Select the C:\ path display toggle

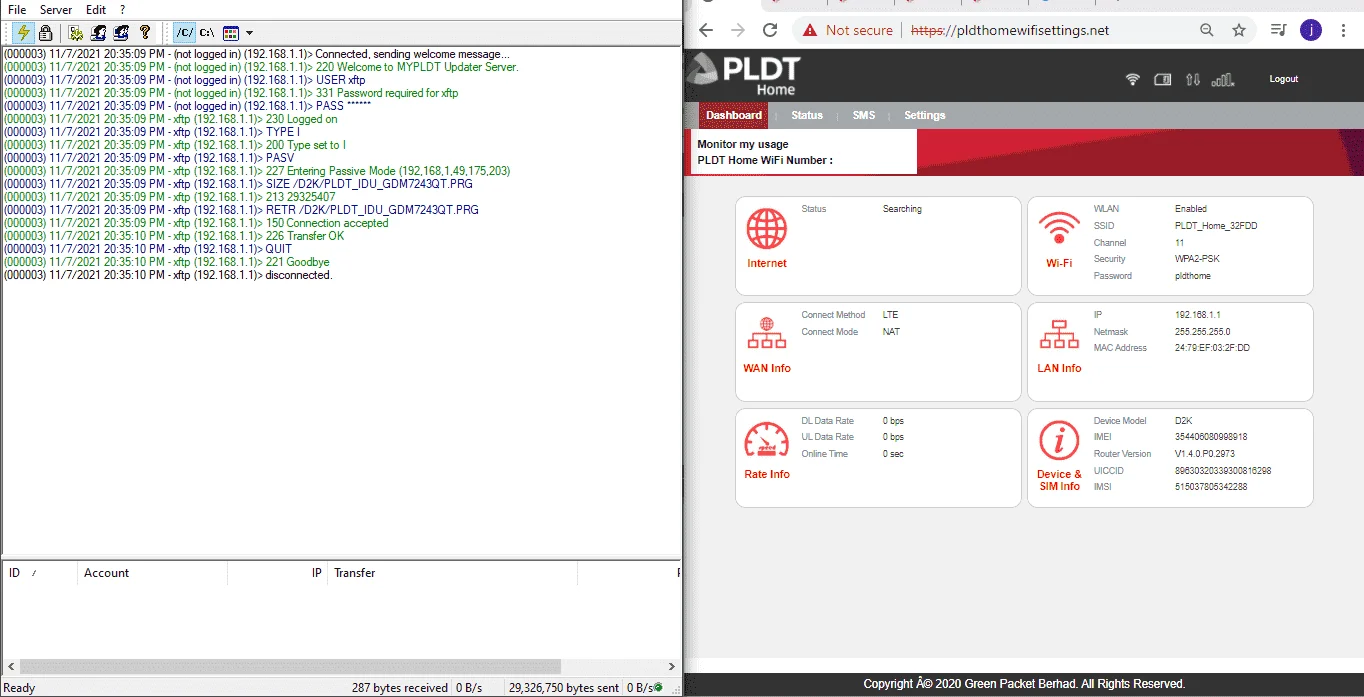click(207, 32)
